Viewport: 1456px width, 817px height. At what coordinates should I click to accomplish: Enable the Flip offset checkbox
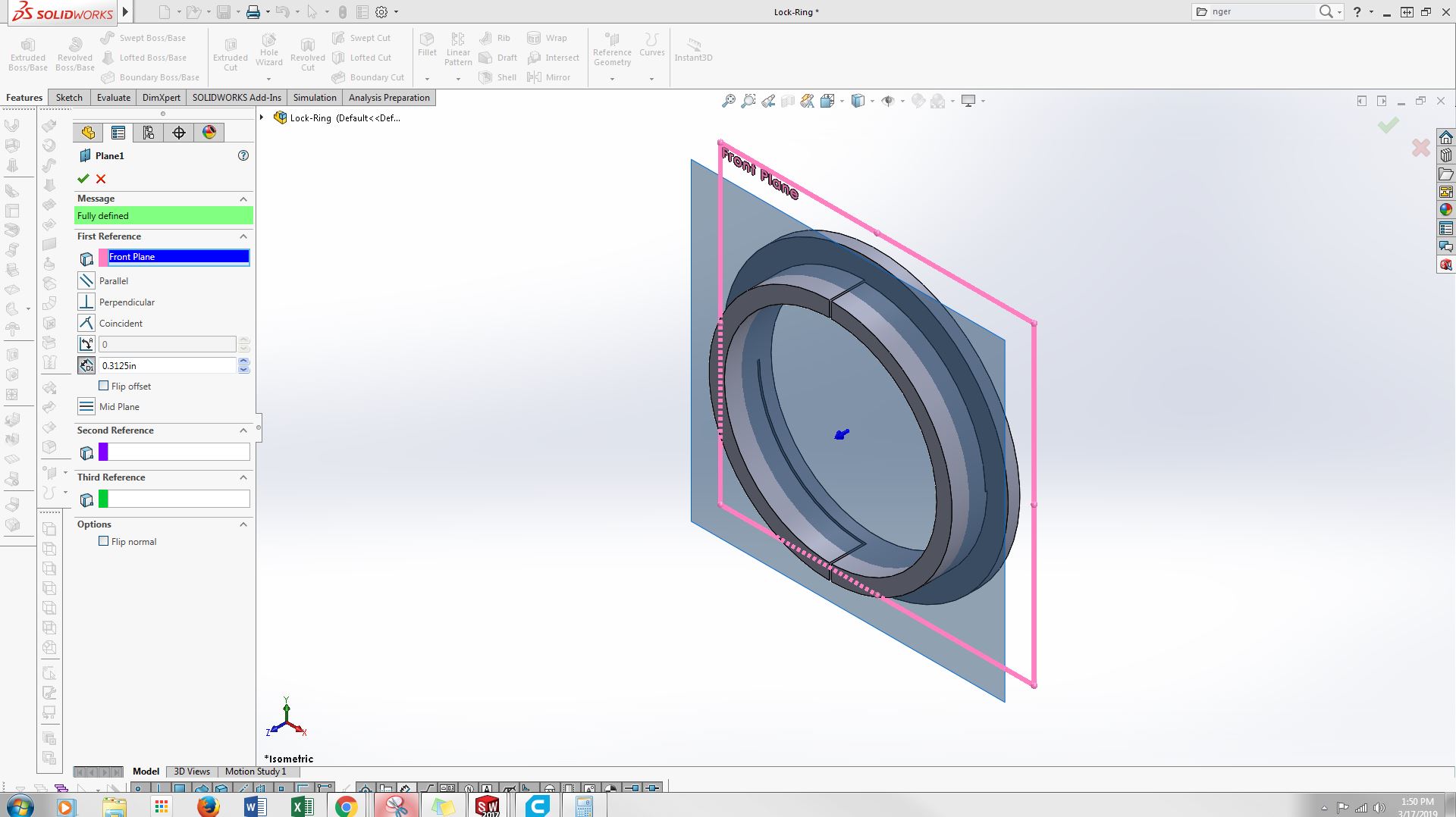coord(104,386)
